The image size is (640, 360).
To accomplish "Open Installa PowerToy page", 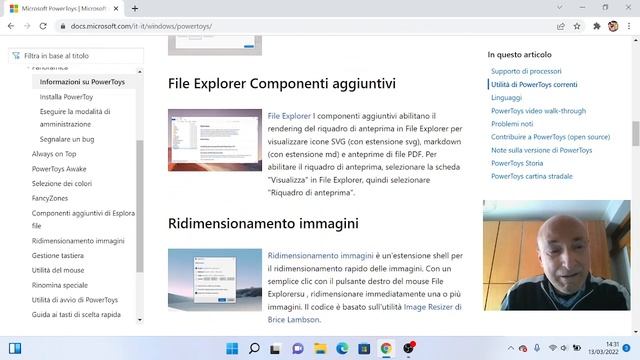I will pos(66,97).
